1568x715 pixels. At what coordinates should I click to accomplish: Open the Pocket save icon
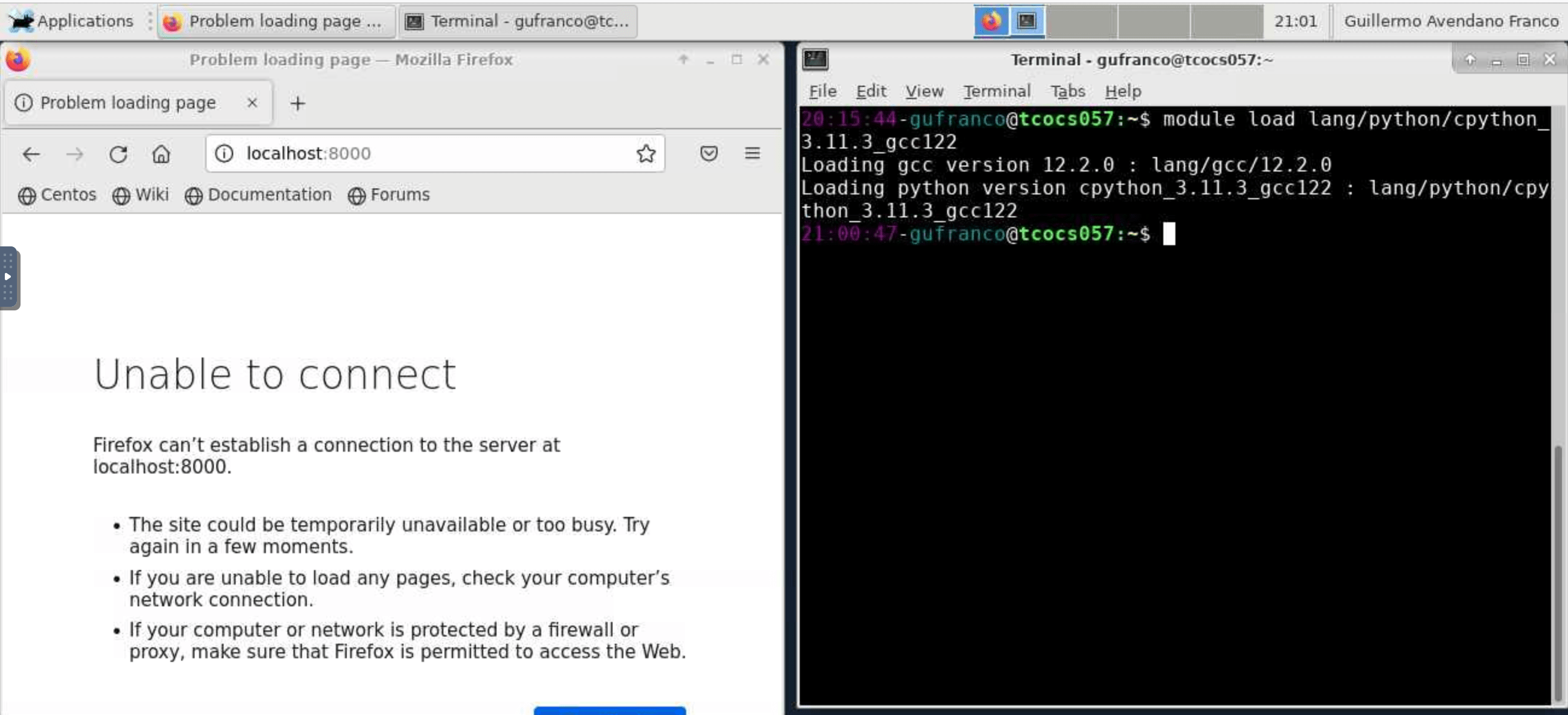(x=708, y=153)
